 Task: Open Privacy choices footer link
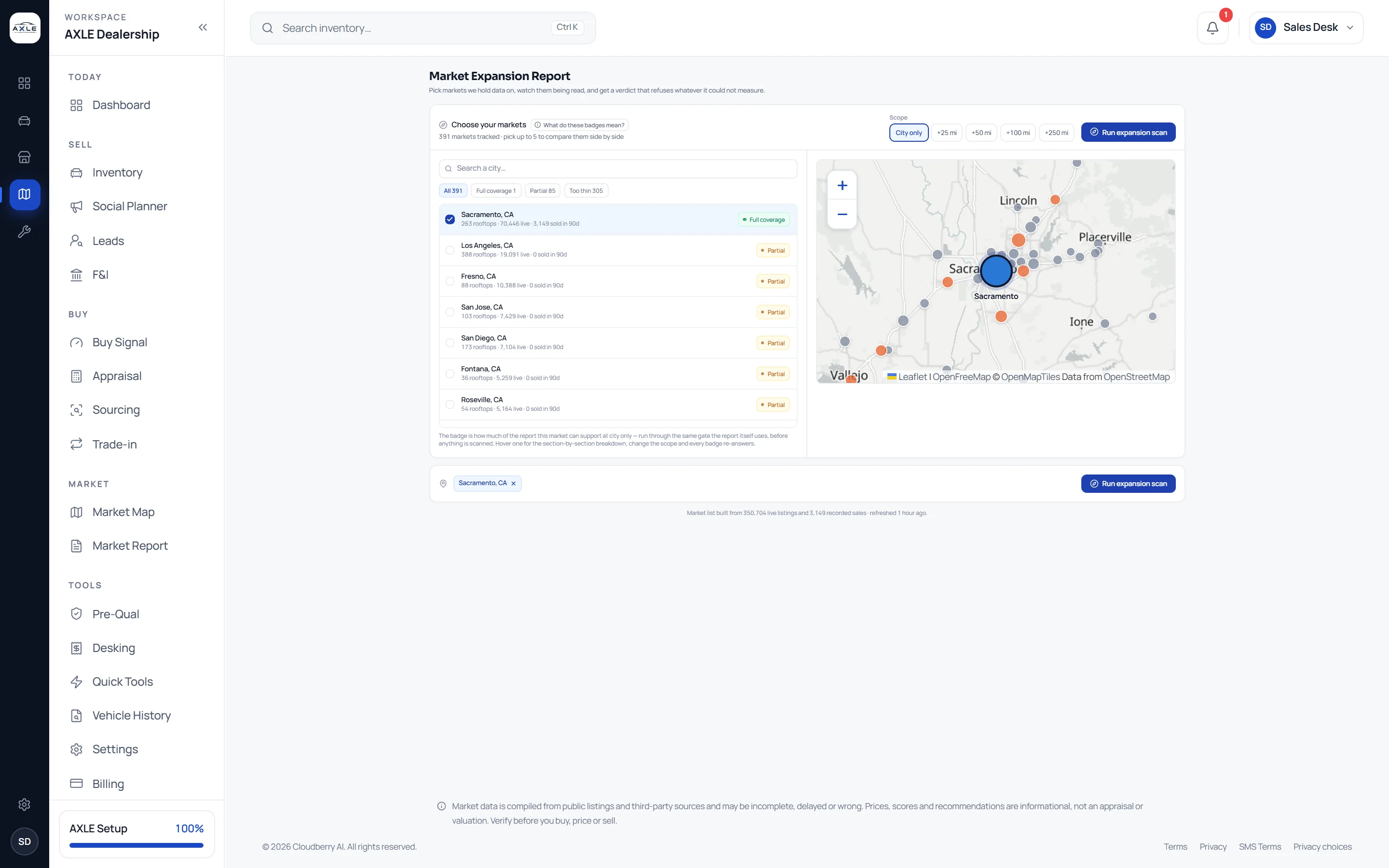(x=1322, y=847)
